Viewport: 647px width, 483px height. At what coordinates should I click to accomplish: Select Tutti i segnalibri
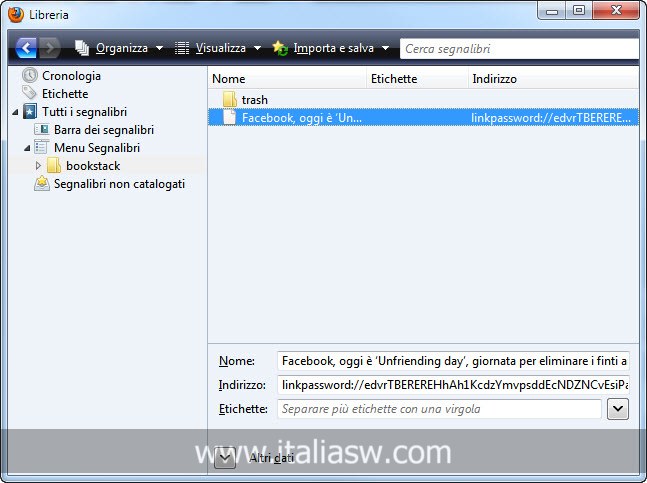[x=84, y=112]
